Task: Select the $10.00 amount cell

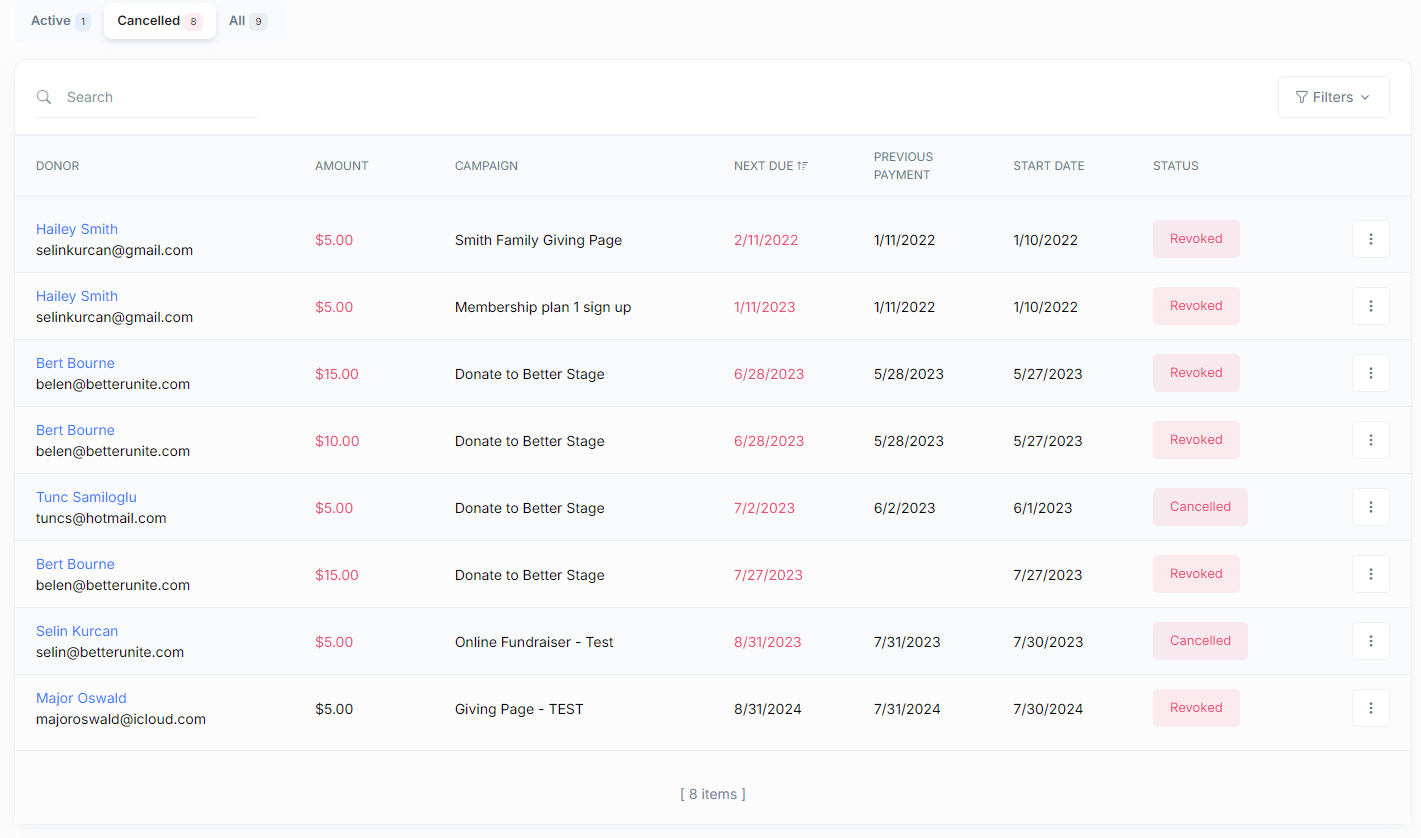Action: [337, 441]
